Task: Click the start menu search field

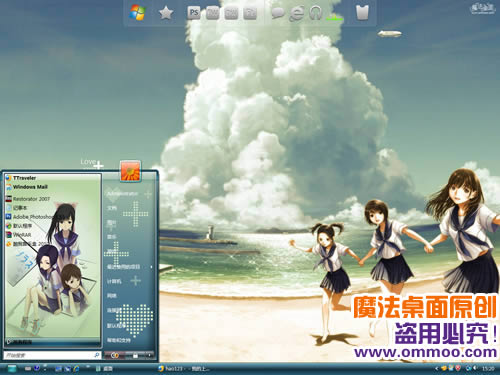Action: [x=52, y=355]
